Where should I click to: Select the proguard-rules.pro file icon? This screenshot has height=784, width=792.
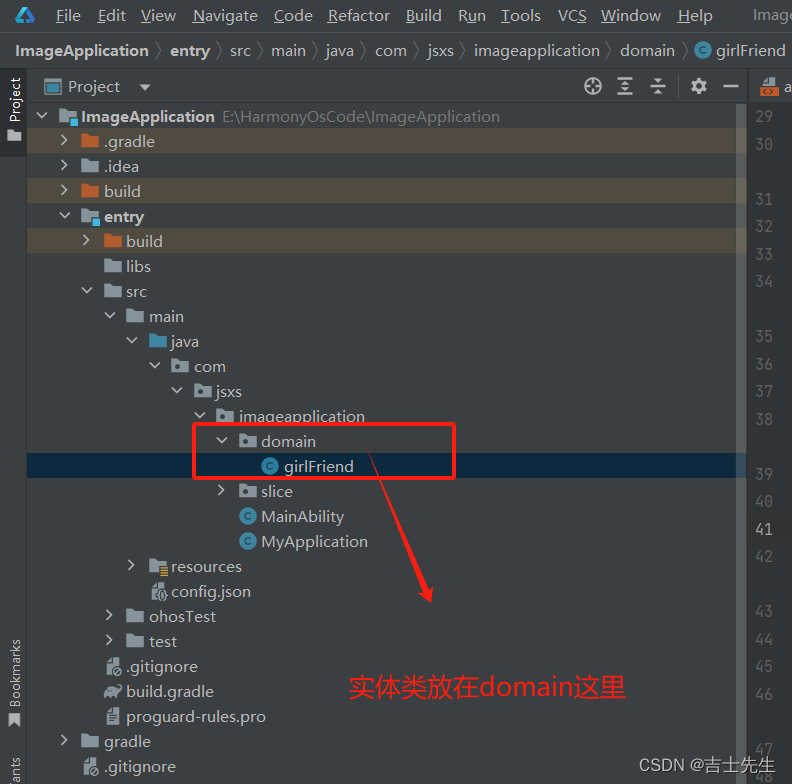tap(113, 716)
